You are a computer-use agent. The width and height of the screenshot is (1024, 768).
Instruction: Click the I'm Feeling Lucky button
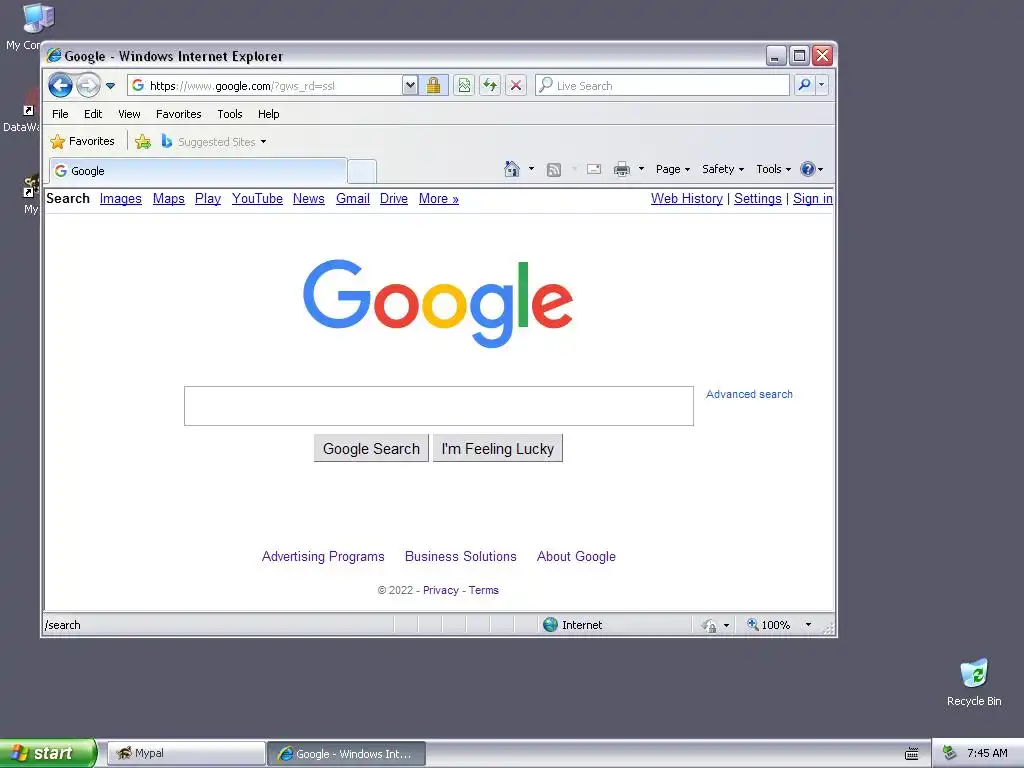coord(498,449)
